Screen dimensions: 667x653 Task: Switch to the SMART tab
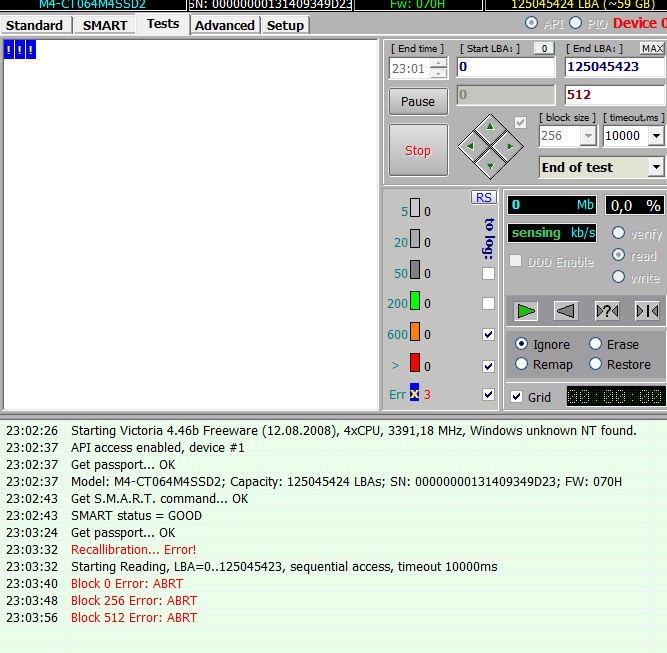coord(105,25)
